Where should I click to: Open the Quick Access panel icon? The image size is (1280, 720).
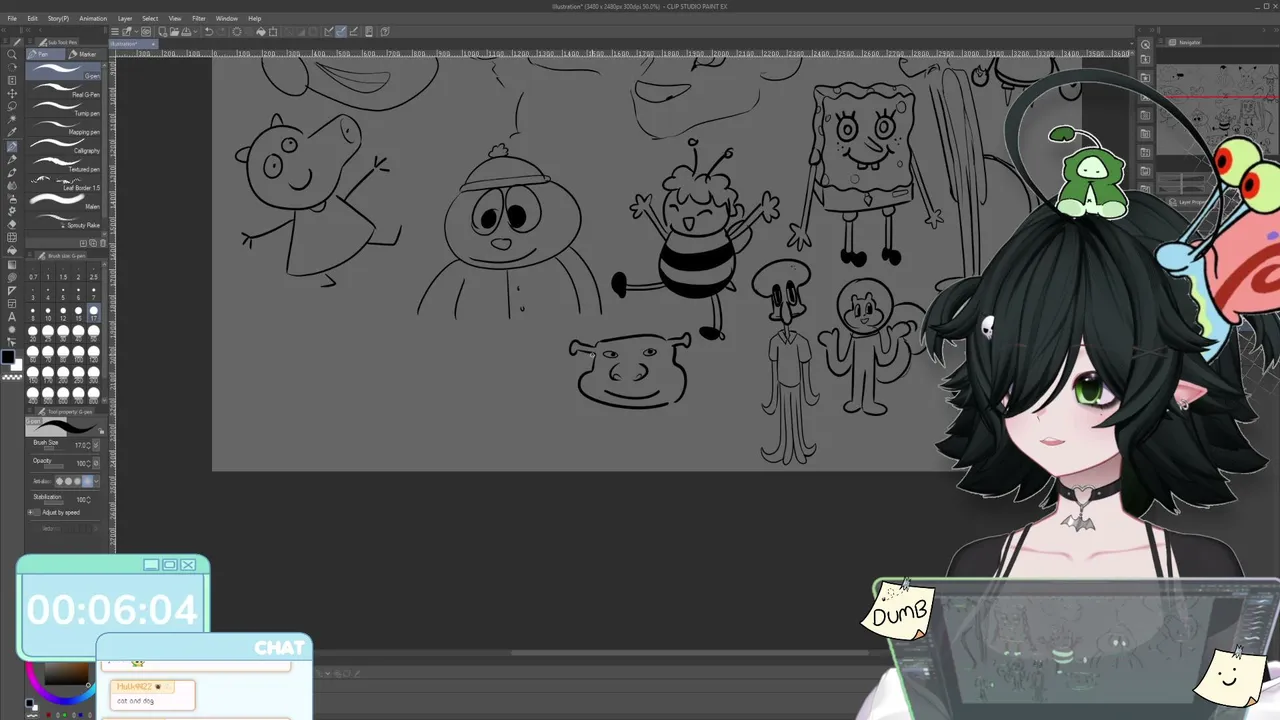point(1146,44)
